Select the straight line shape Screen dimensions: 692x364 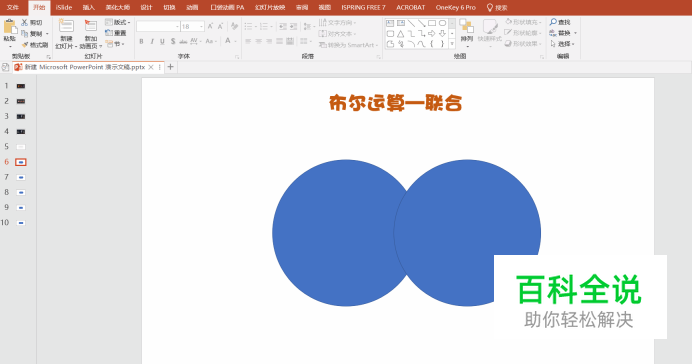tap(411, 23)
